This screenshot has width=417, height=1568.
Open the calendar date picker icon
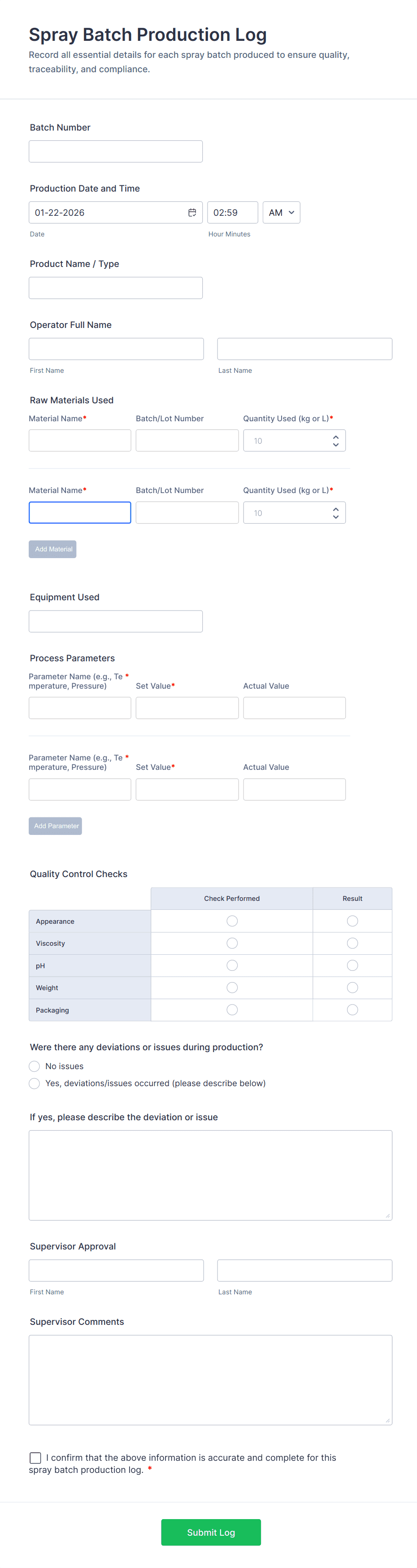pos(192,213)
